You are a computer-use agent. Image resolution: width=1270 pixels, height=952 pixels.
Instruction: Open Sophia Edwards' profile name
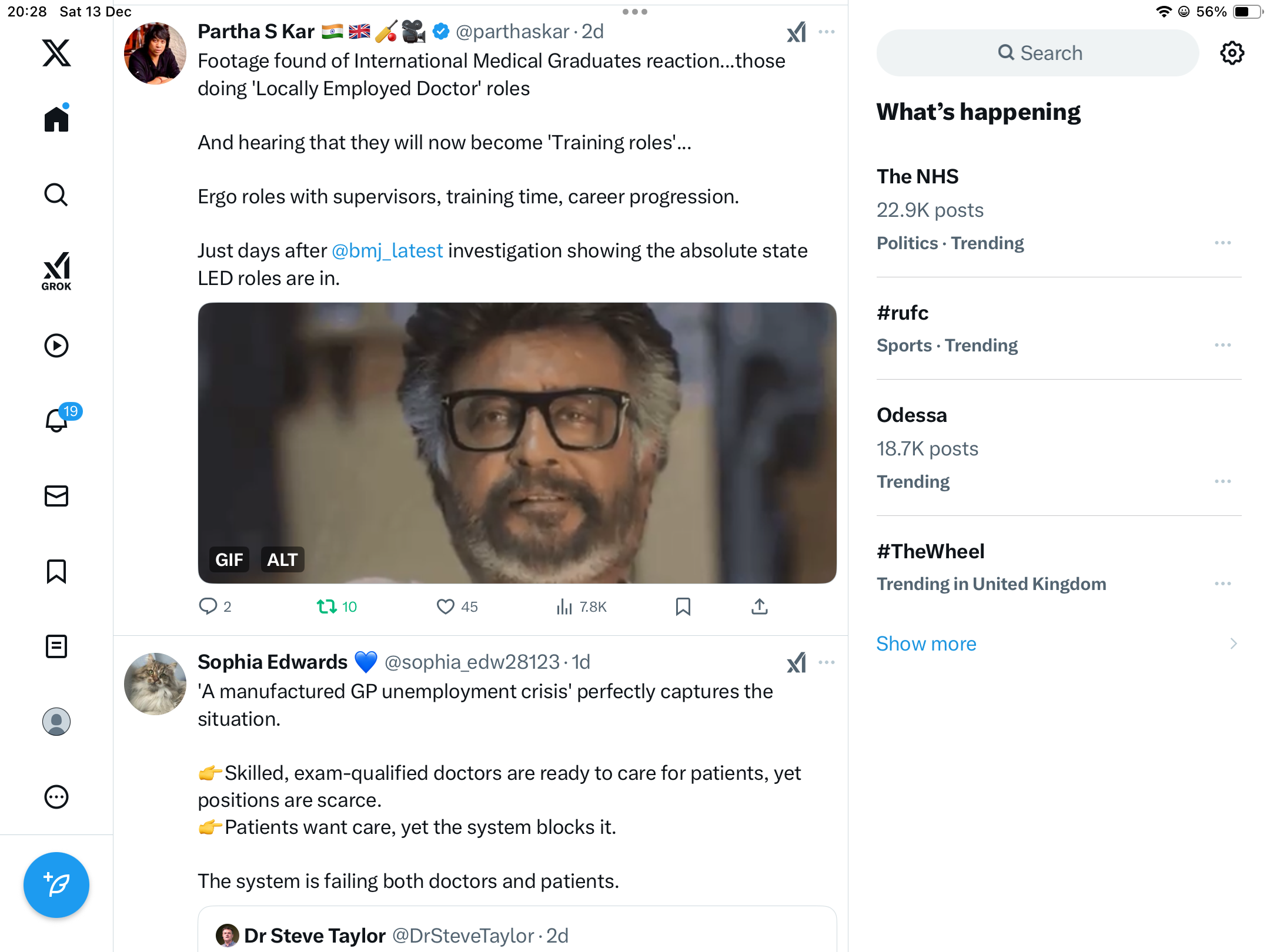pyautogui.click(x=272, y=662)
